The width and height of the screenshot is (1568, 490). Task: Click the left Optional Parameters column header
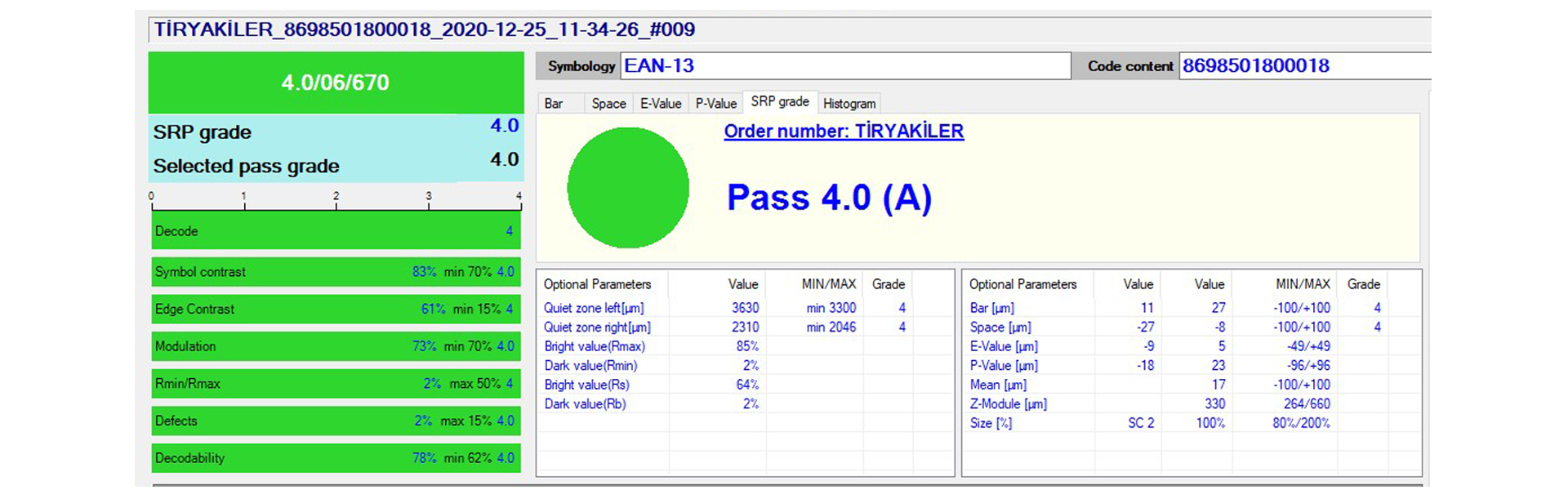tap(598, 284)
